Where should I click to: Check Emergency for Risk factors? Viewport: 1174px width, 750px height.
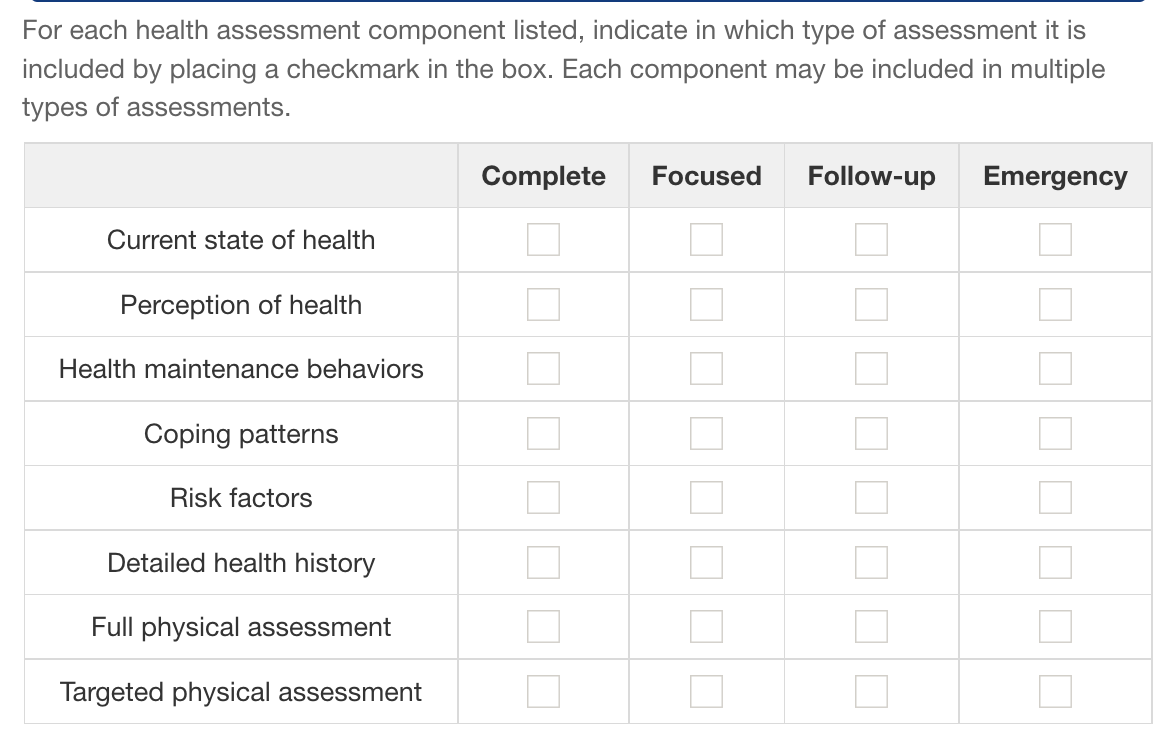1055,497
